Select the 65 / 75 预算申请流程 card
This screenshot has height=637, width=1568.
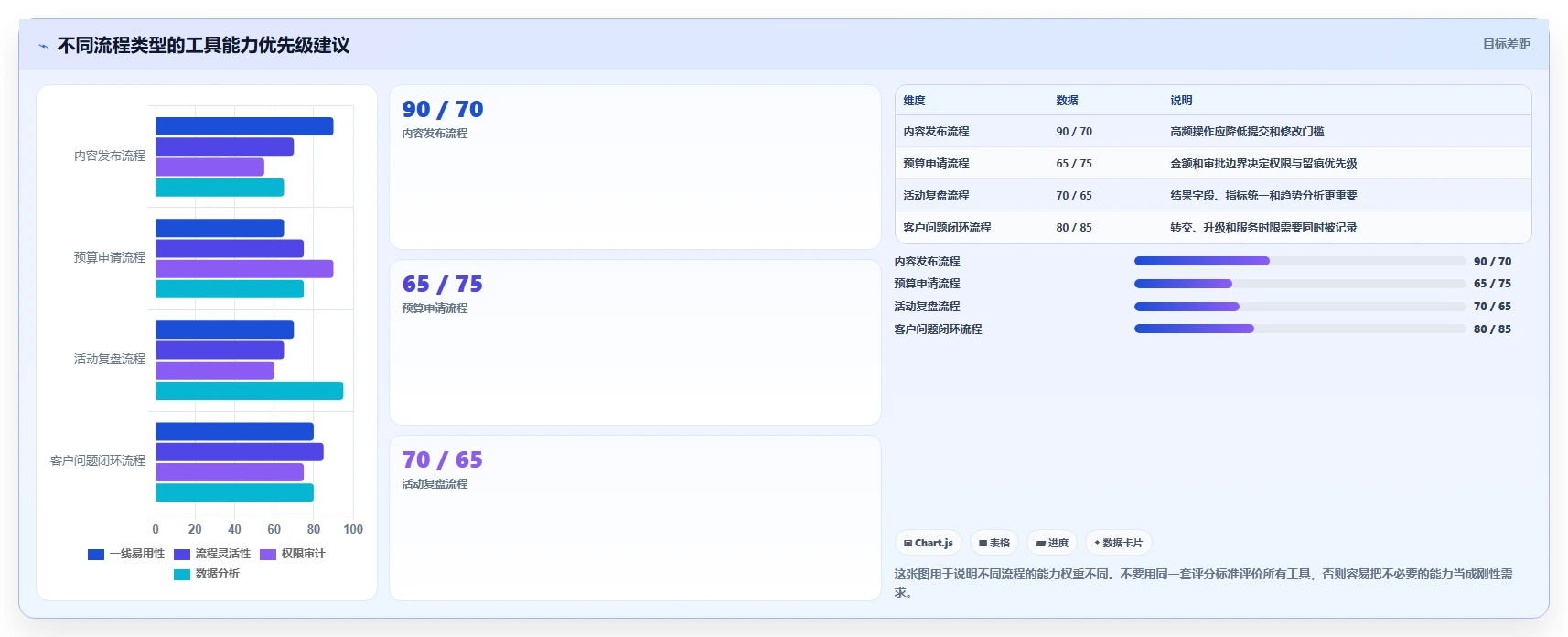tap(635, 342)
